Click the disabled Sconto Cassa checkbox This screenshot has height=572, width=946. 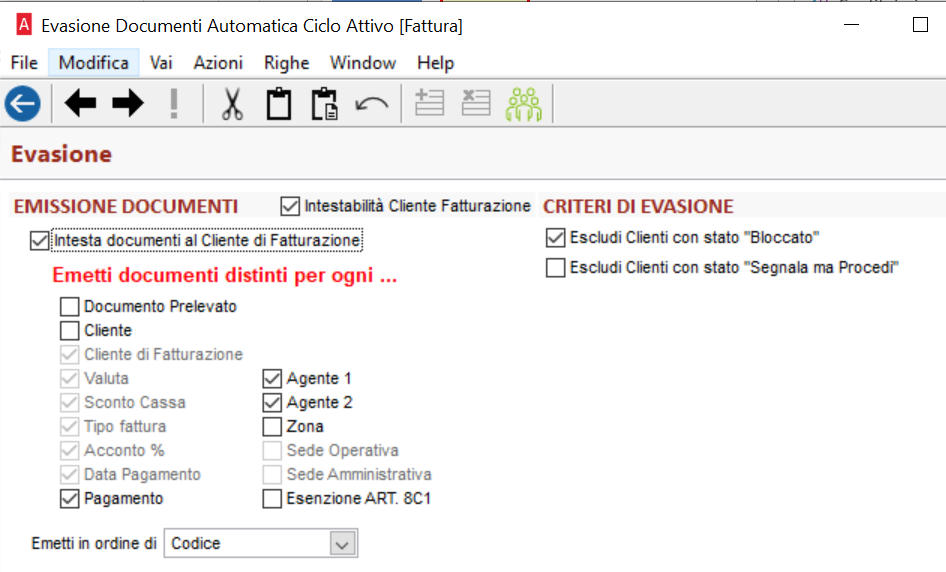pyautogui.click(x=70, y=402)
